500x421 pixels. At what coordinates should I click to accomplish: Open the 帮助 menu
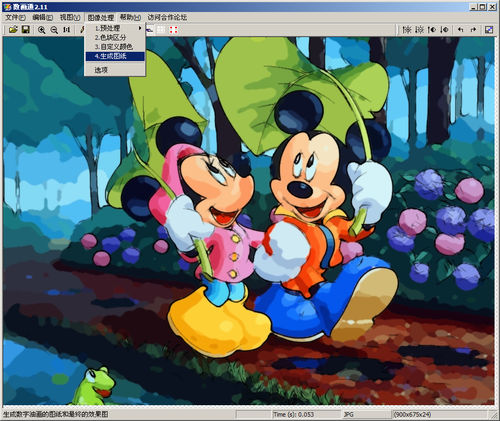[x=130, y=17]
